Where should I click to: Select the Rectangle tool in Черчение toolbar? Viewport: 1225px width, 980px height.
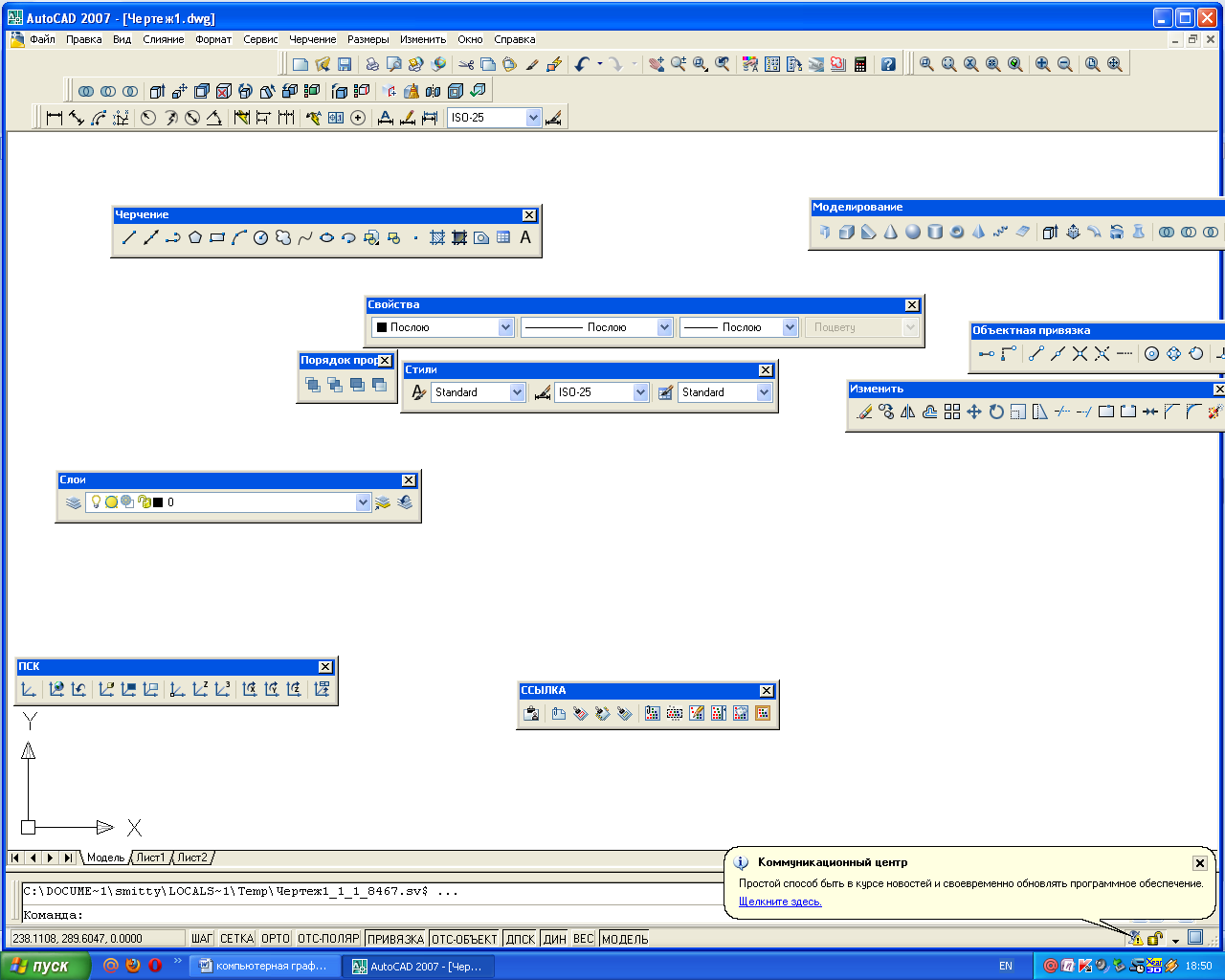(217, 238)
